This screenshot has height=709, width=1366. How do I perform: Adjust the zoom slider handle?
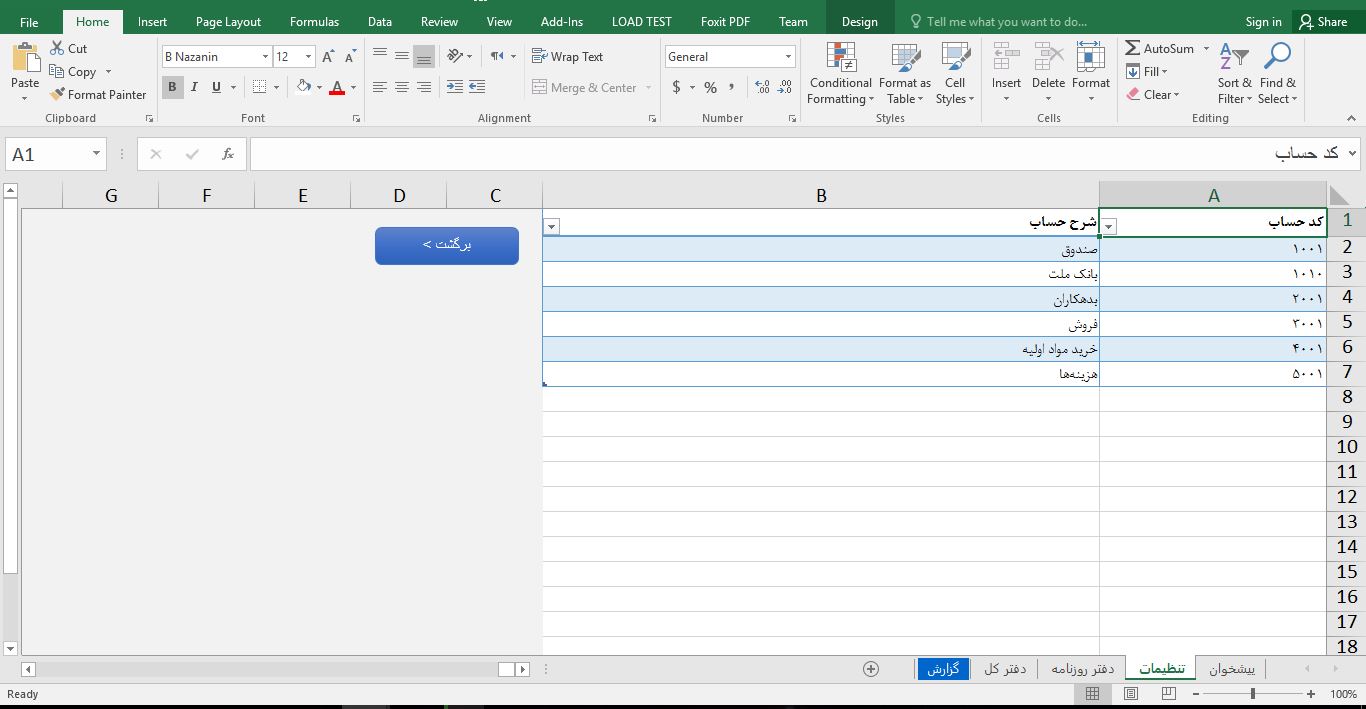[x=1253, y=693]
